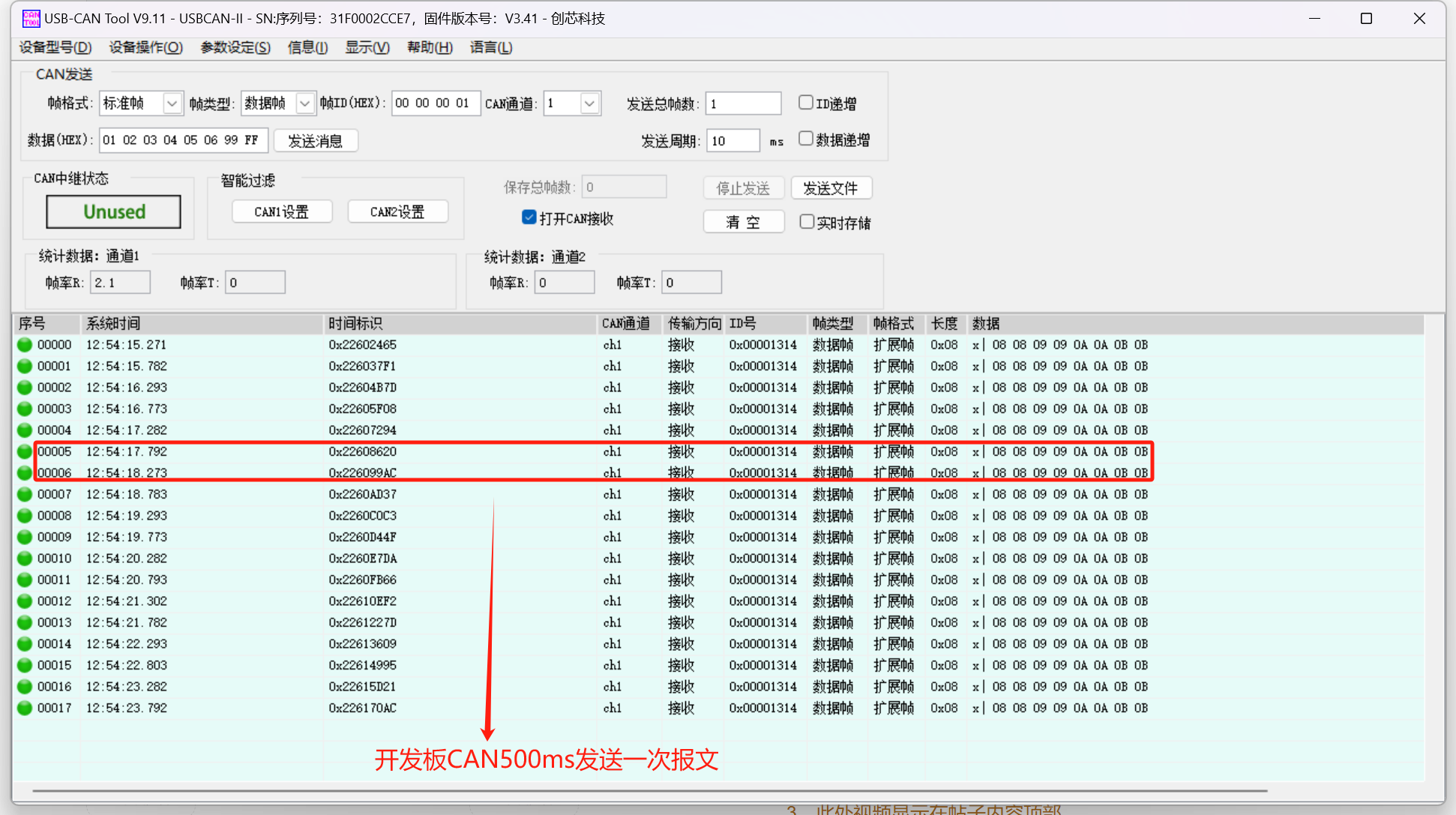1456x815 pixels.
Task: Enable the ID递增 checkbox
Action: click(x=806, y=103)
